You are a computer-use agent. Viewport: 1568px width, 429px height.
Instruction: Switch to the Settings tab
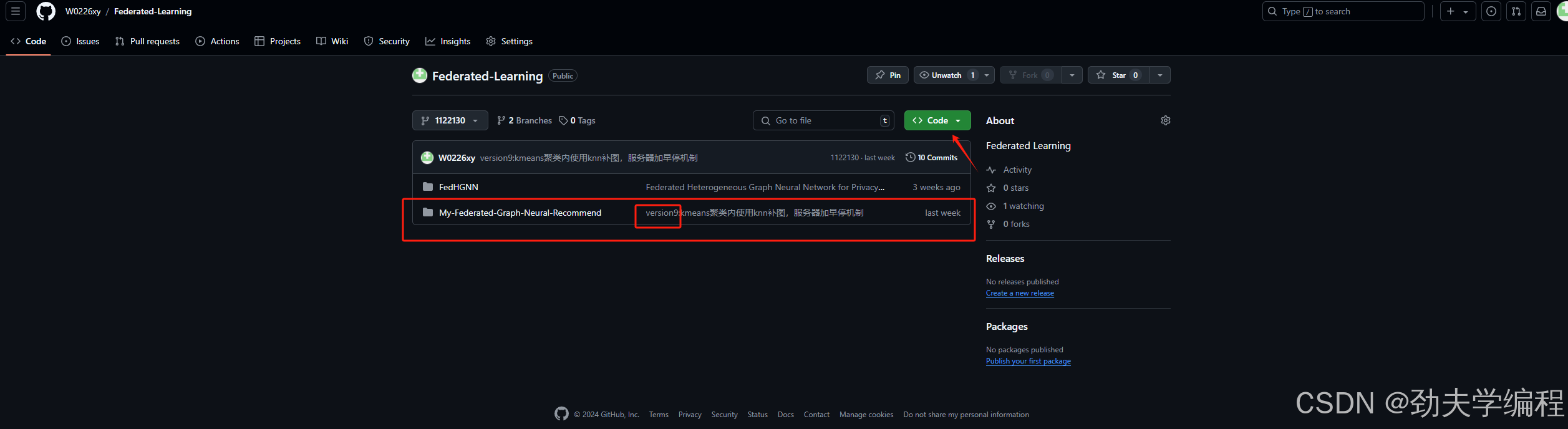pos(509,41)
